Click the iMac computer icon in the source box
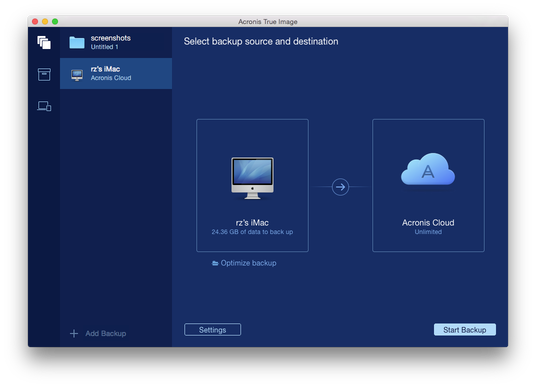Viewport: 536px width, 387px height. tap(252, 178)
